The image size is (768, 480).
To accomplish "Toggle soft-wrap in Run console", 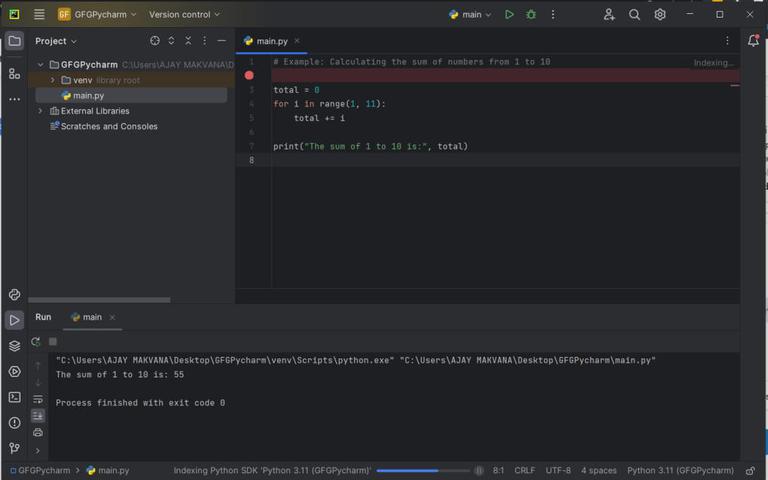I will (x=38, y=399).
